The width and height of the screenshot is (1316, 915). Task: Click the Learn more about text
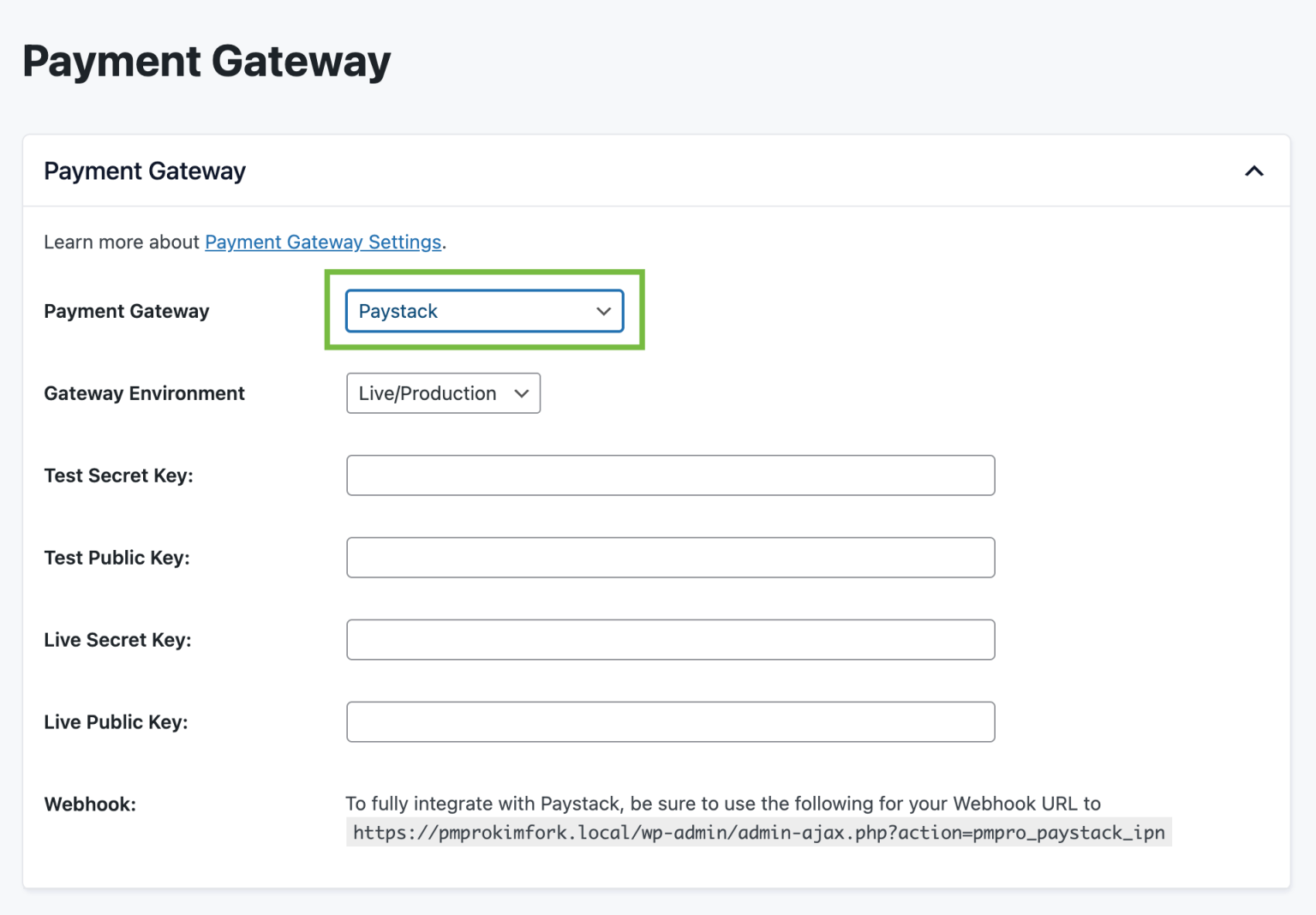tap(123, 242)
